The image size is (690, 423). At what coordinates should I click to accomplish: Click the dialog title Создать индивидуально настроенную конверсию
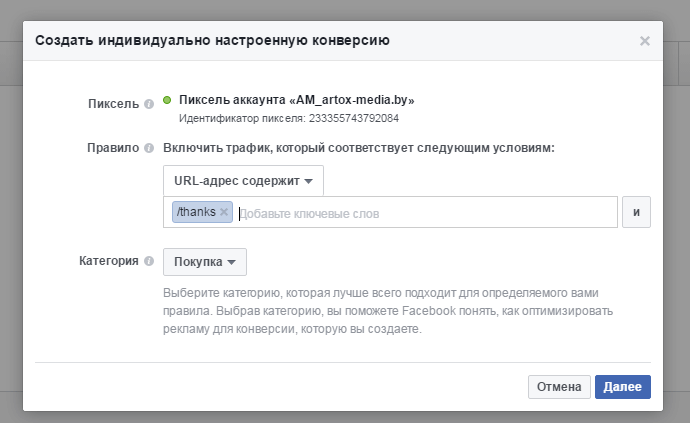point(212,41)
